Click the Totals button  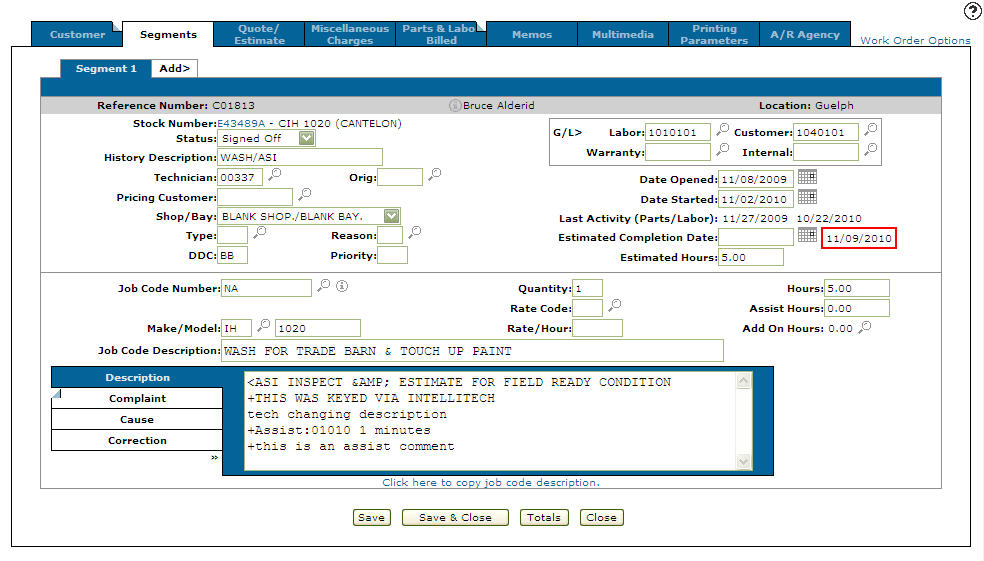tap(545, 517)
